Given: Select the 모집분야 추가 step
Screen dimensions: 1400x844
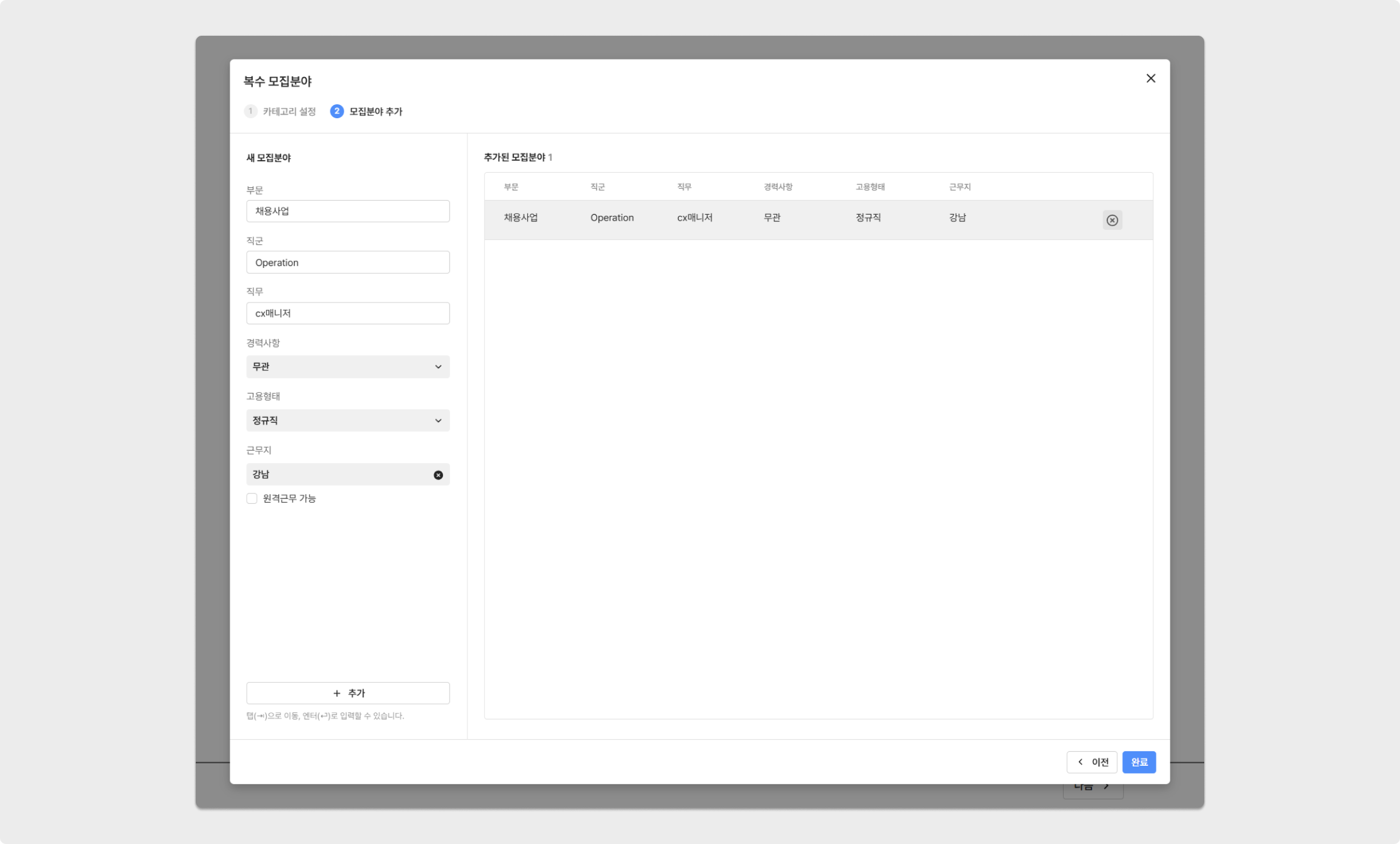Looking at the screenshot, I should (376, 112).
